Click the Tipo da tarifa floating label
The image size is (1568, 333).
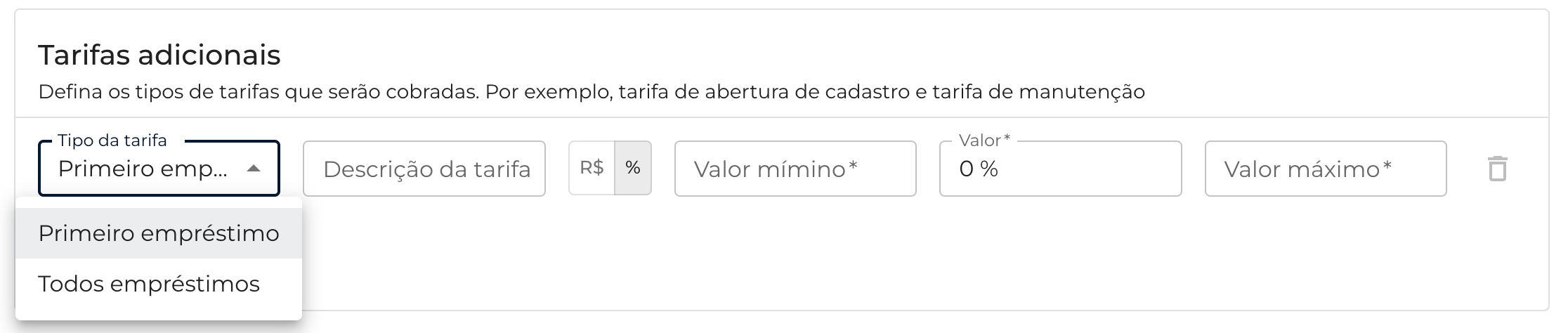click(112, 141)
